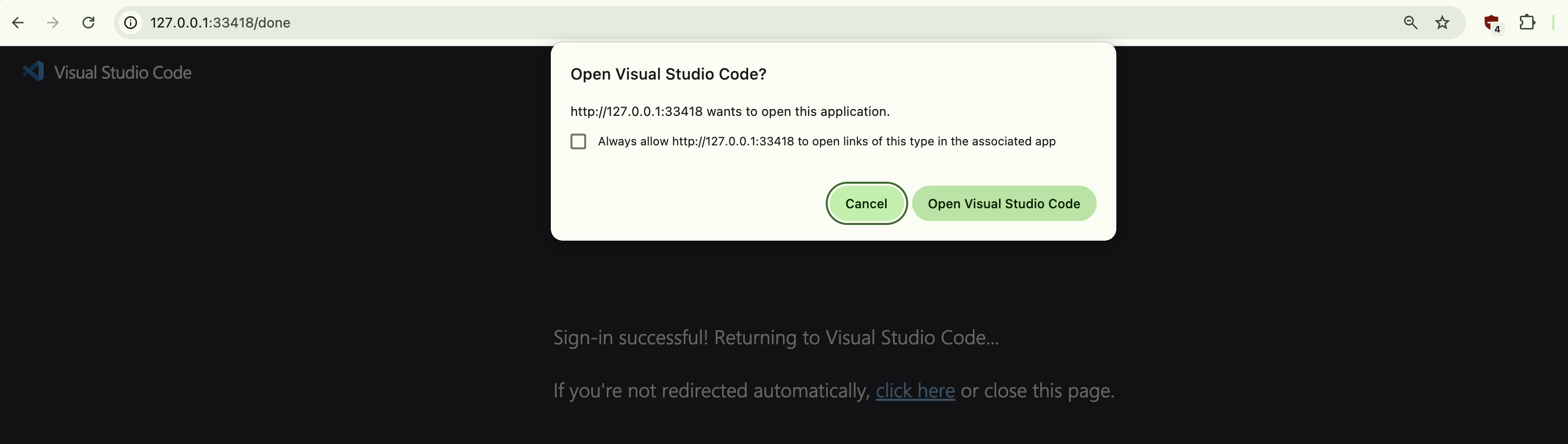1568x444 pixels.
Task: Click the Cancel button in dialog
Action: pos(865,203)
